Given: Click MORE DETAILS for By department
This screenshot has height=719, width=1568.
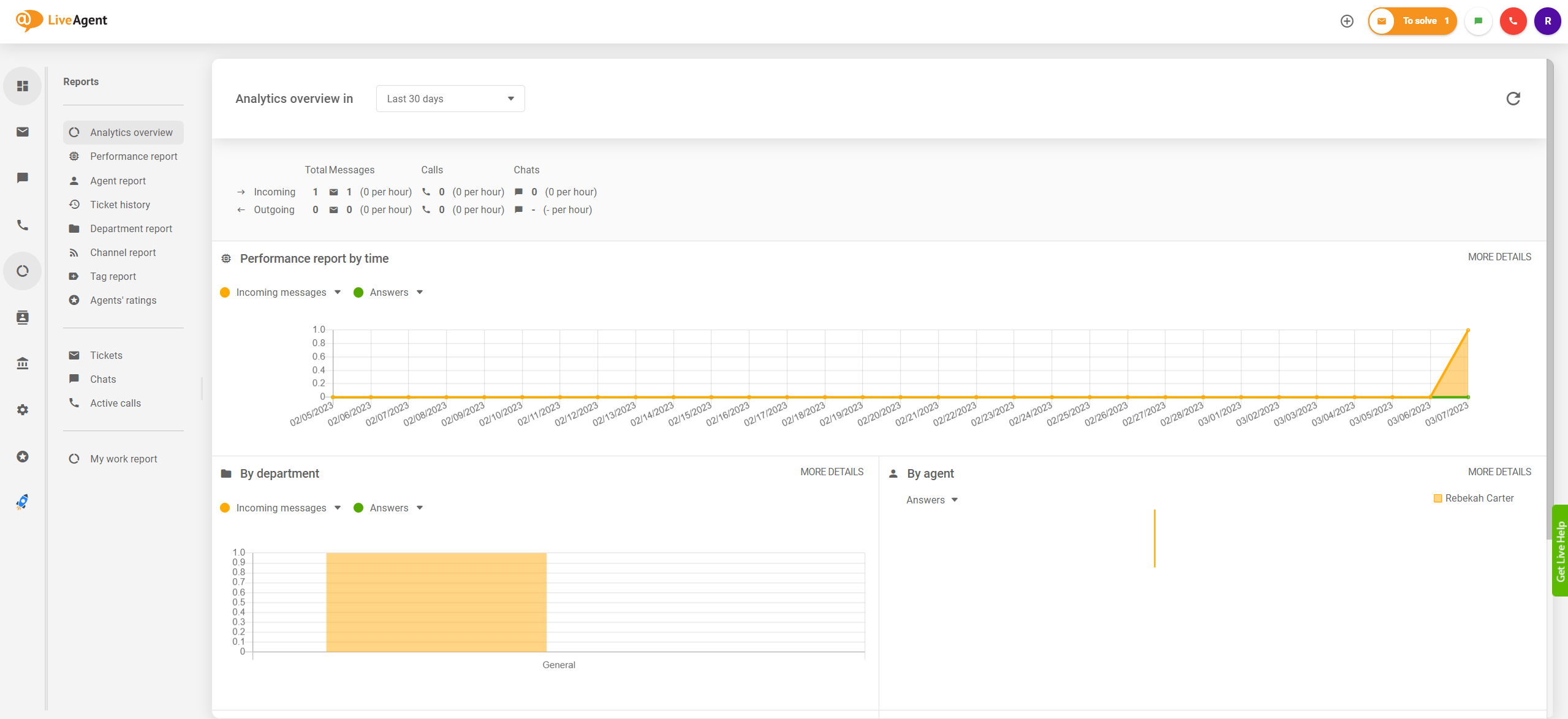Looking at the screenshot, I should [831, 472].
